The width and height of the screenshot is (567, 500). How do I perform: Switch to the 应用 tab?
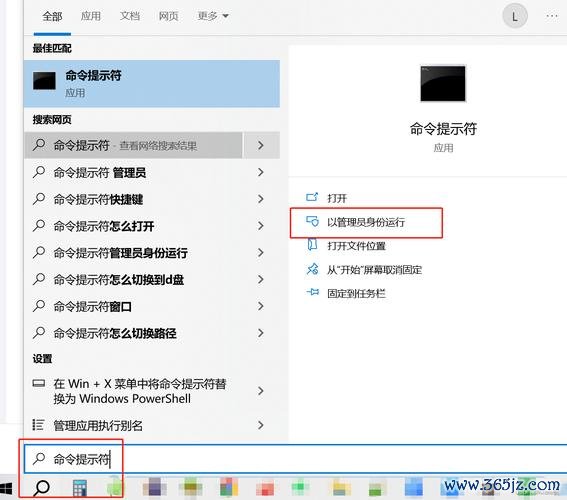pyautogui.click(x=90, y=16)
